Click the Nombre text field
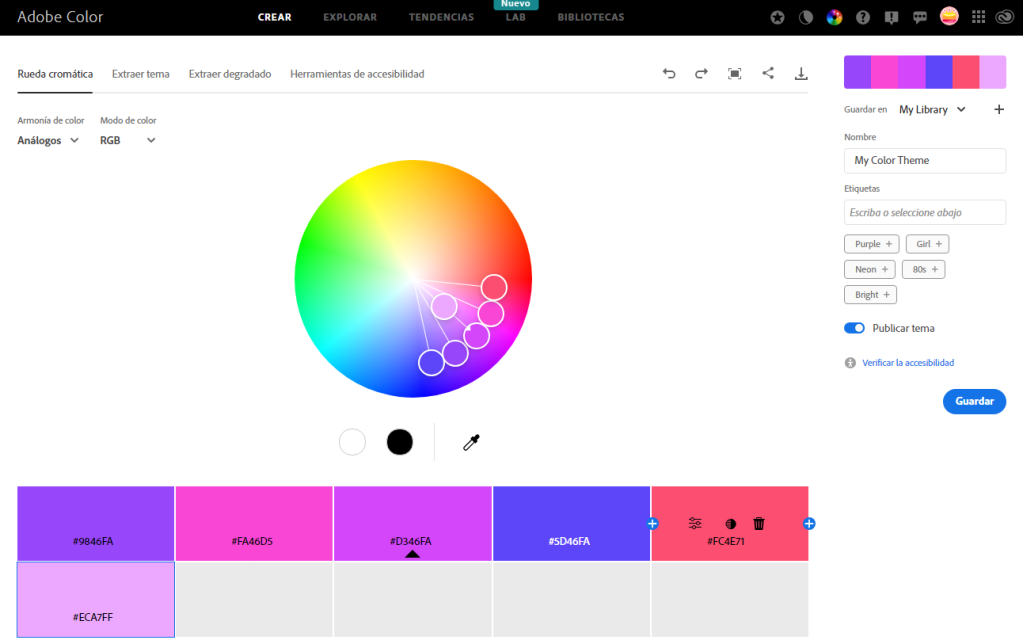Viewport: 1023px width, 644px height. 924,160
